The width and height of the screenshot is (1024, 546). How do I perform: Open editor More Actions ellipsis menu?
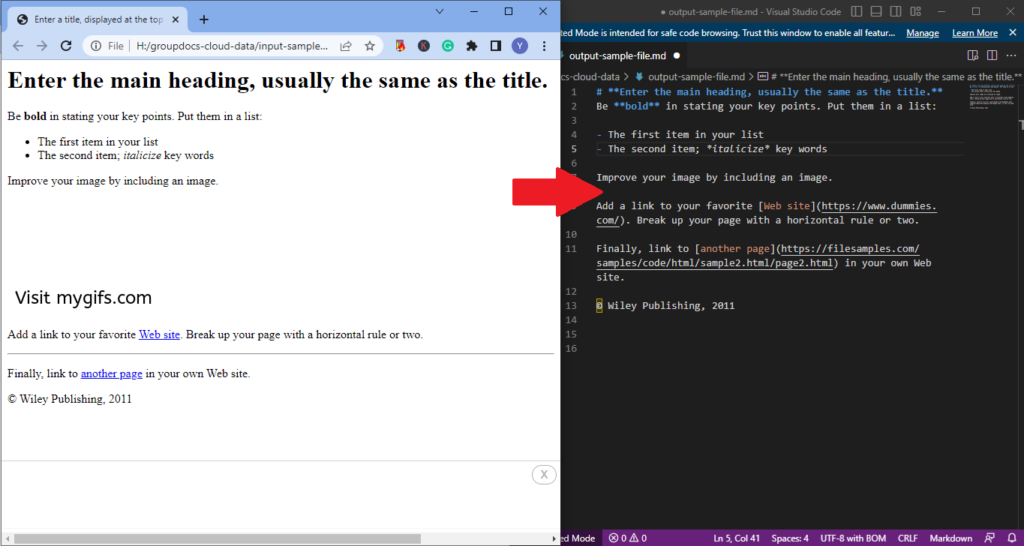1012,56
